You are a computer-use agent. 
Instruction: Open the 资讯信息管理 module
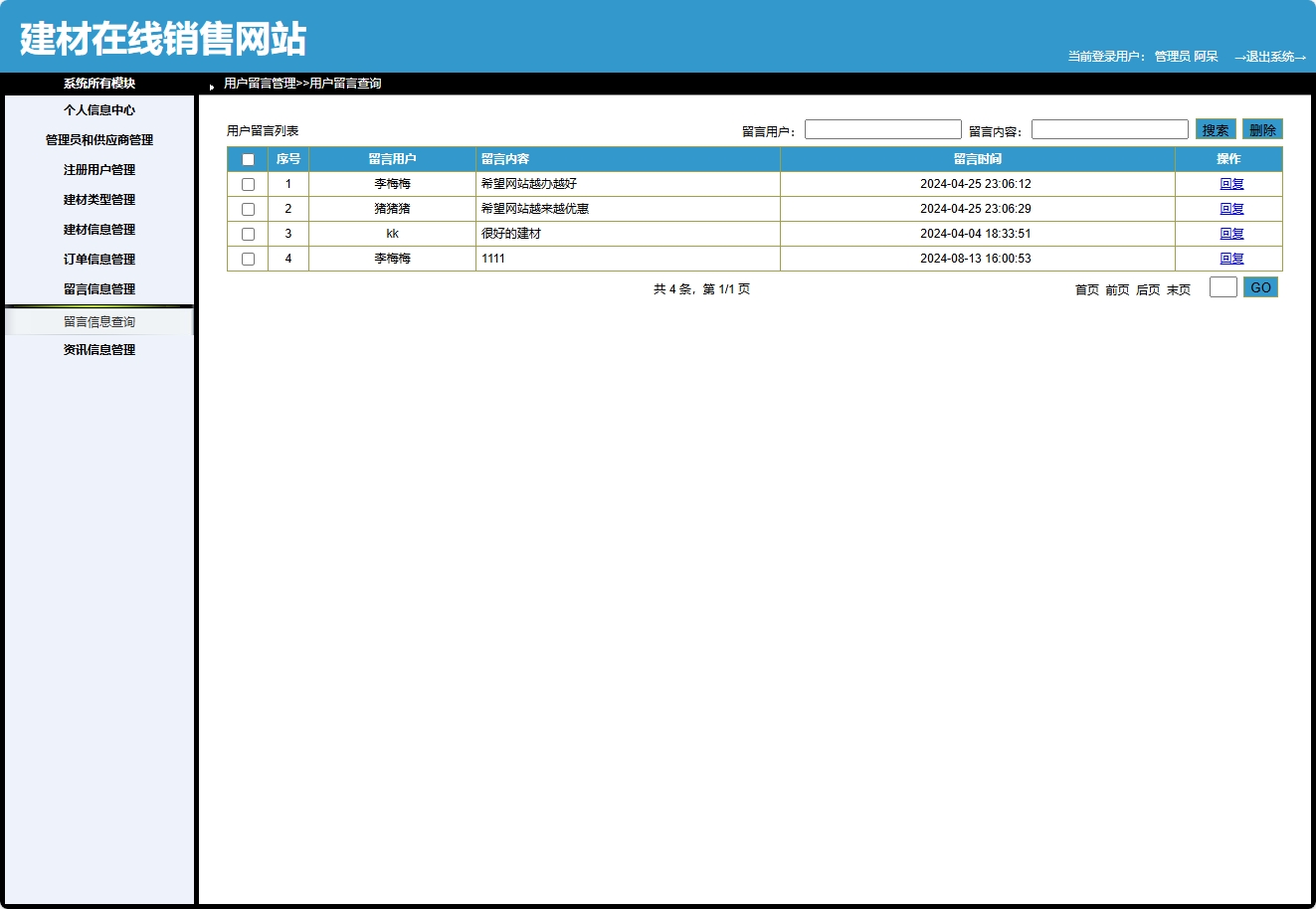[99, 349]
